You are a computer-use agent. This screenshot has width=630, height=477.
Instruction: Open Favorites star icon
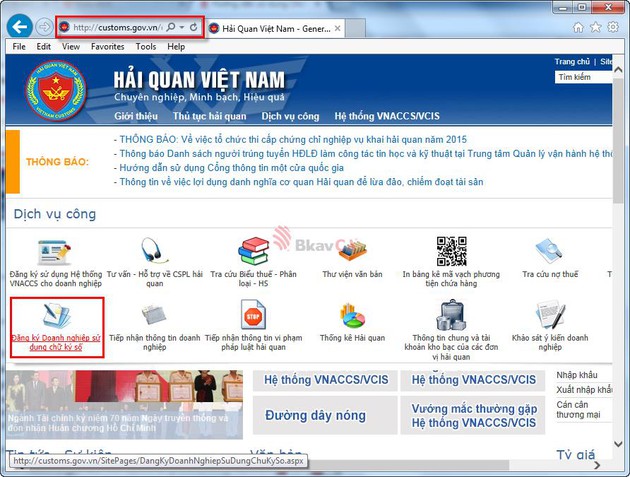pos(595,27)
